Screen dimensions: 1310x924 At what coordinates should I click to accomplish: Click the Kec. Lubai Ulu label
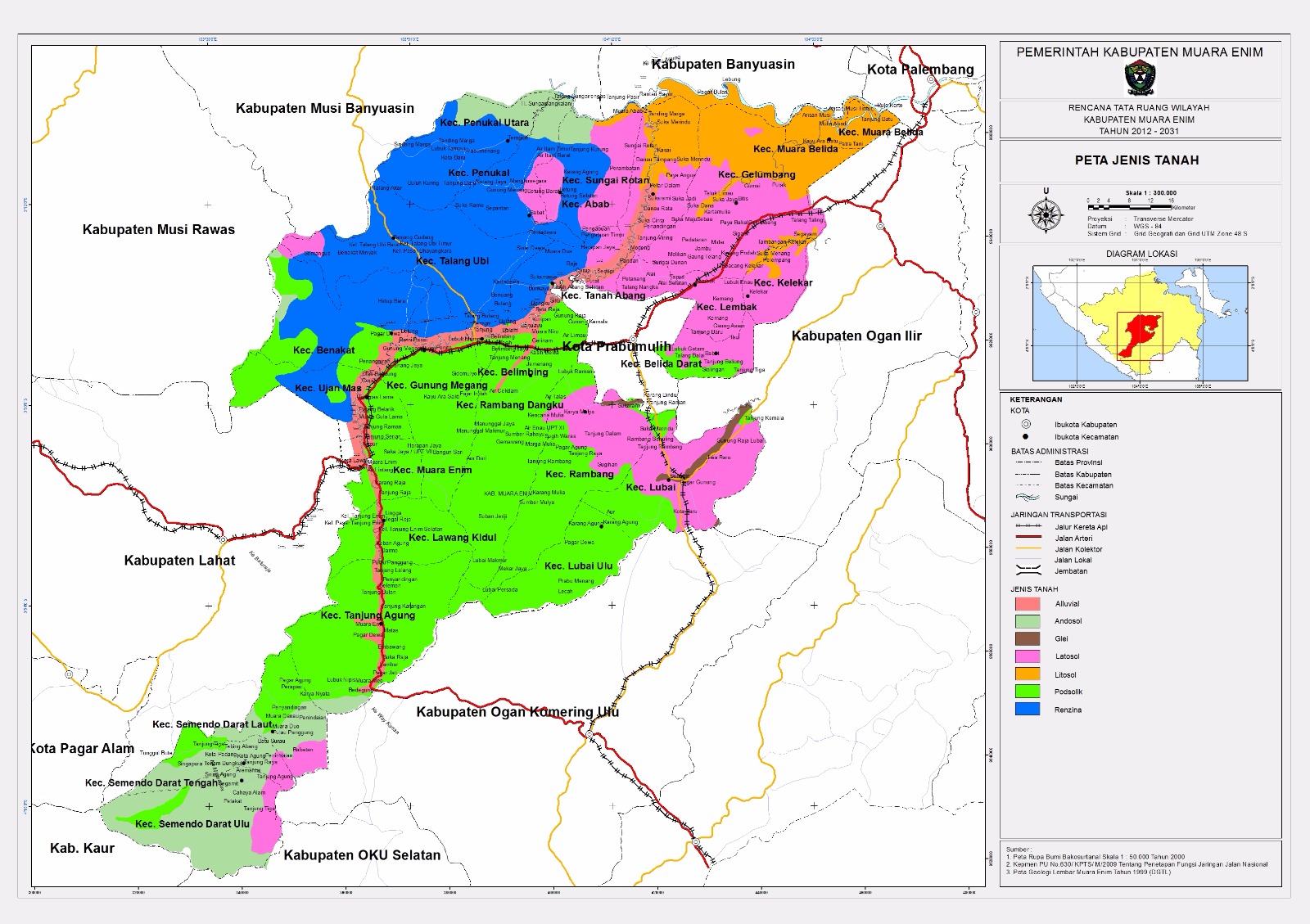click(578, 566)
